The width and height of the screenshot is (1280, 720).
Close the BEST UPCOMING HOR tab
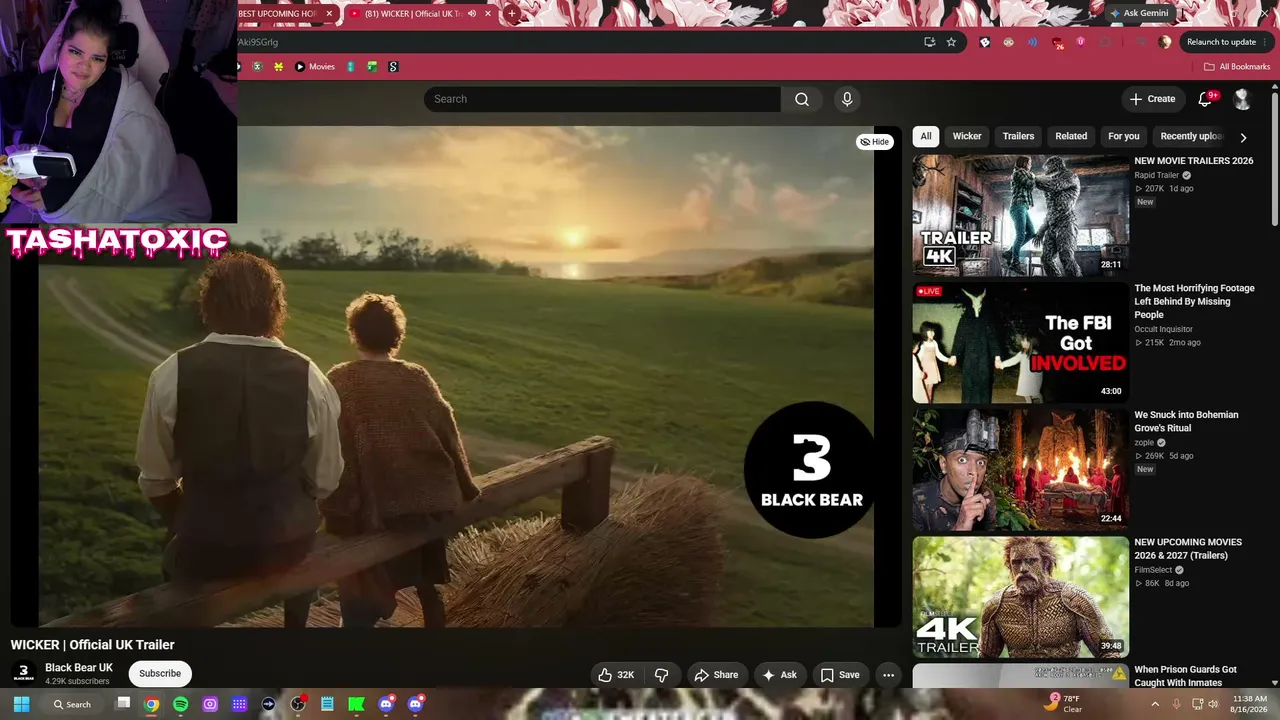(x=328, y=14)
